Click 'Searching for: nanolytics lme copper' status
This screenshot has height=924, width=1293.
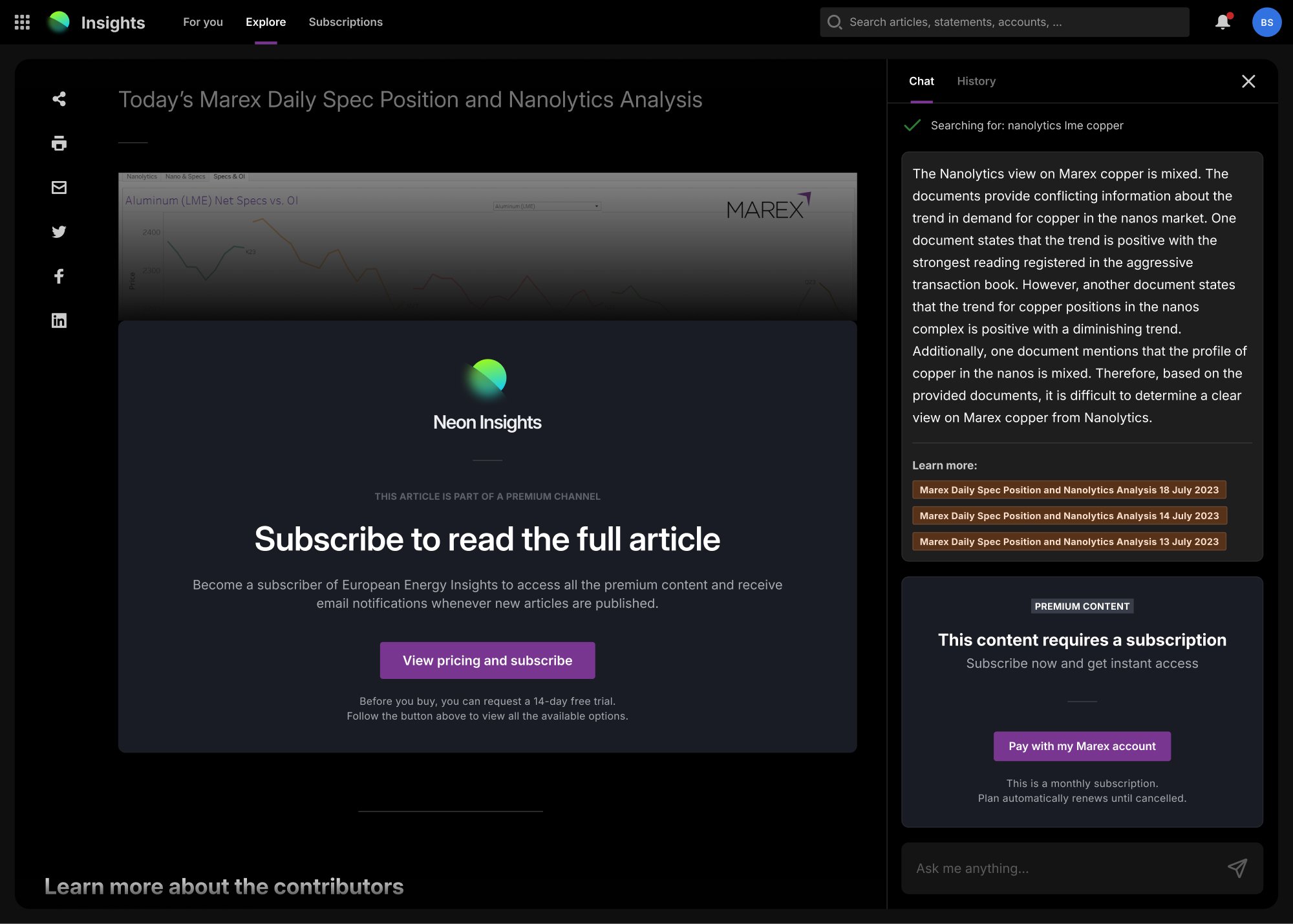1027,125
